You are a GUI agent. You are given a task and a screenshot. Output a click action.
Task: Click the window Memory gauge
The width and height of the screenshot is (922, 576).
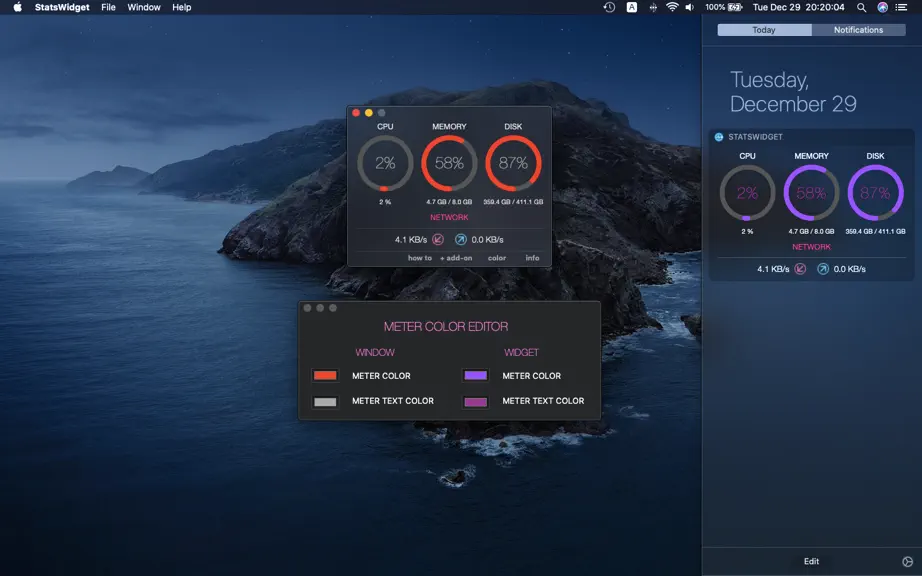click(x=449, y=163)
